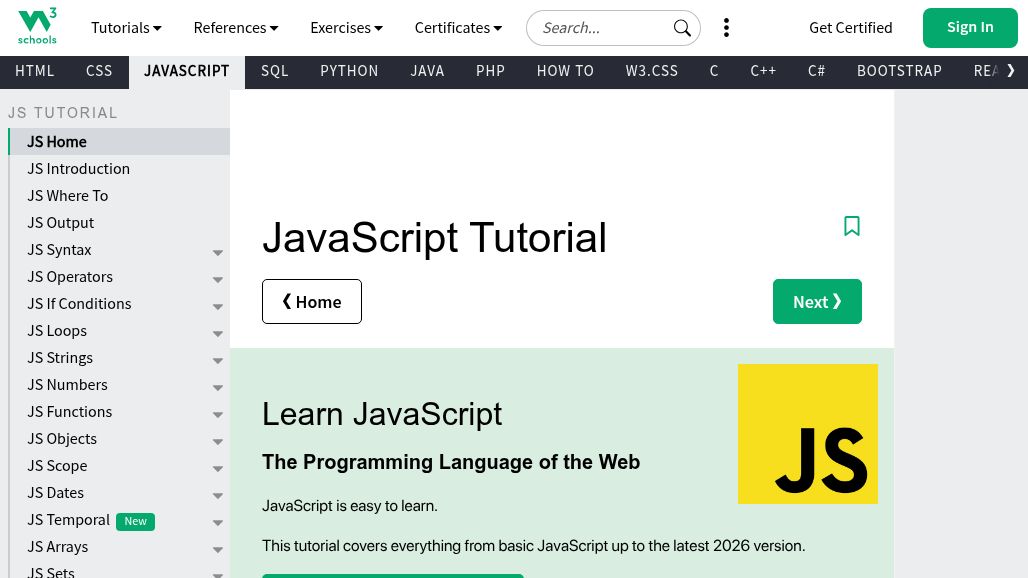Expand the JS Scope section arrow
The height and width of the screenshot is (578, 1028).
coord(218,469)
